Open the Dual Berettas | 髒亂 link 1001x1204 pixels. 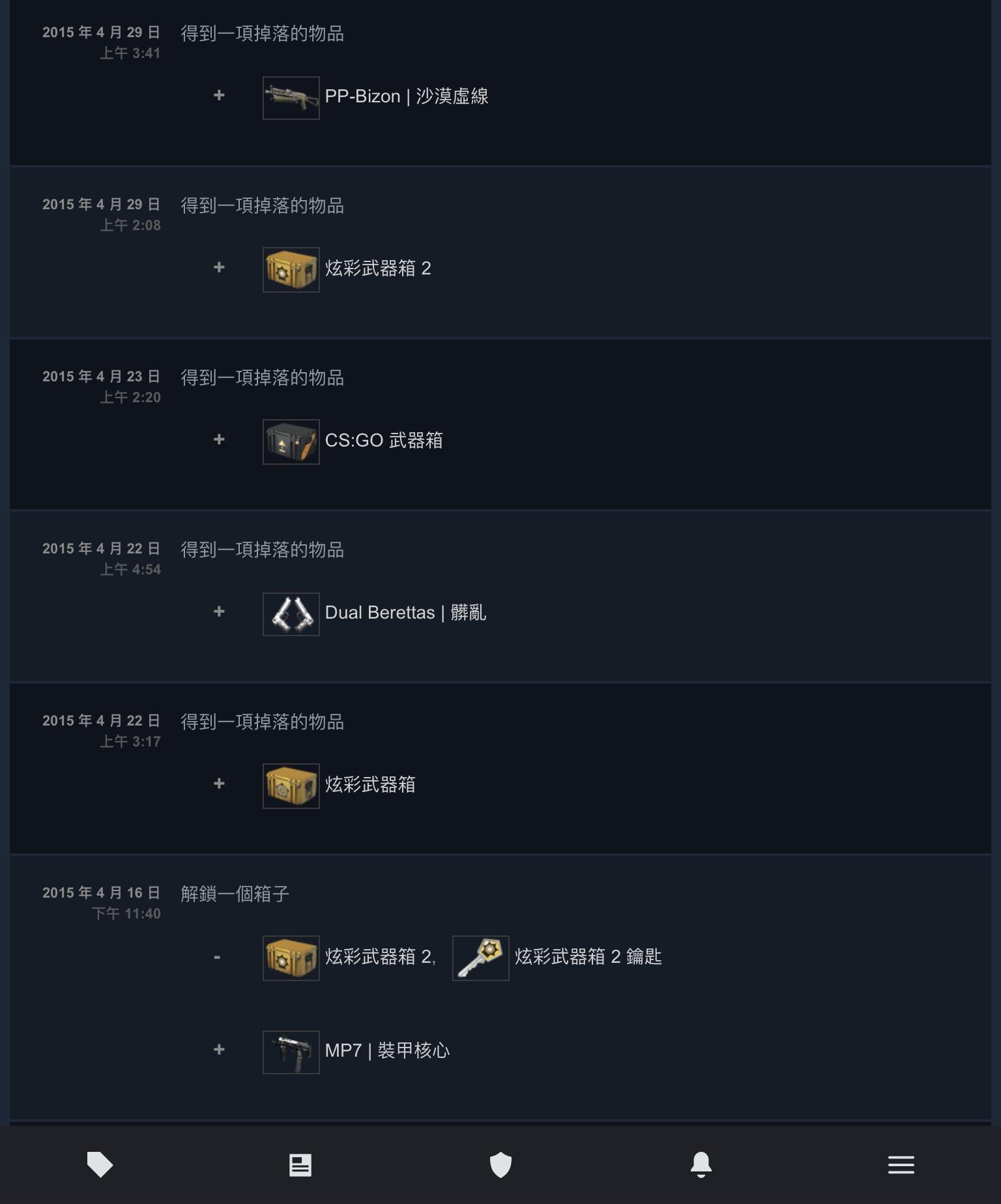point(405,613)
